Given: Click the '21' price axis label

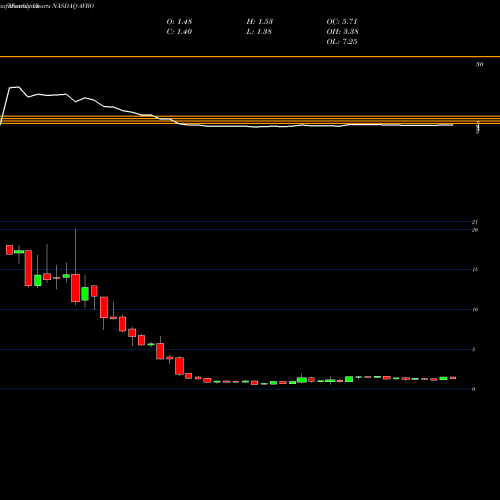Looking at the screenshot, I should click(x=475, y=222).
